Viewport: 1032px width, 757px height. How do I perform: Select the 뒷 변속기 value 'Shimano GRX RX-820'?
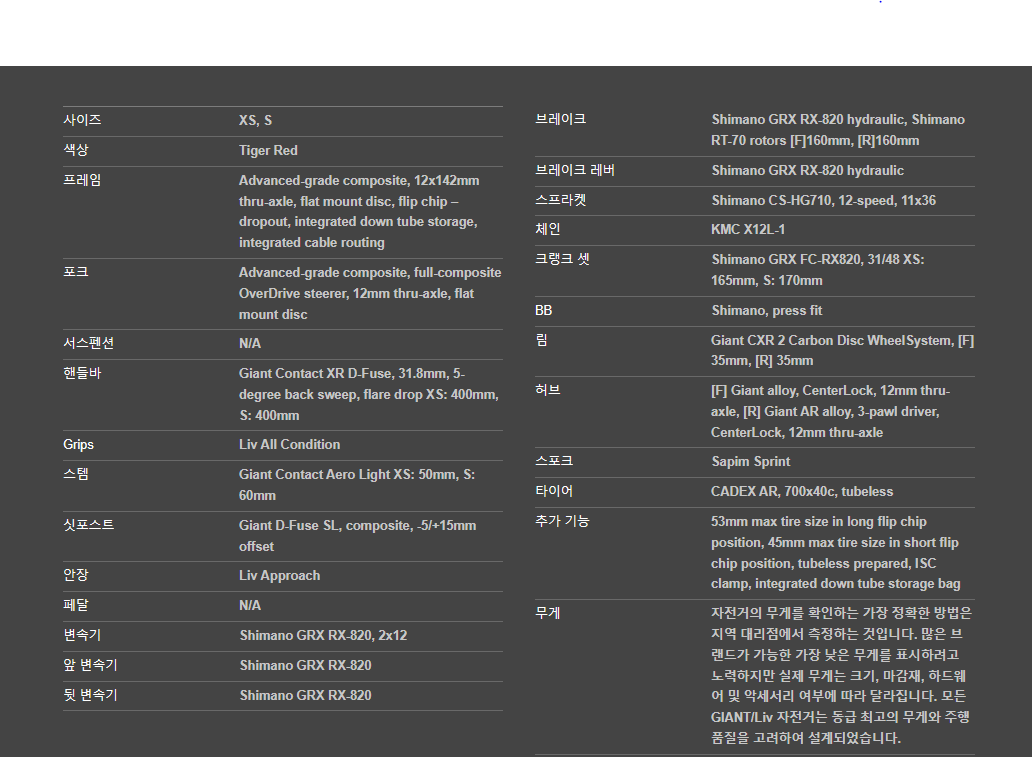[x=305, y=696]
